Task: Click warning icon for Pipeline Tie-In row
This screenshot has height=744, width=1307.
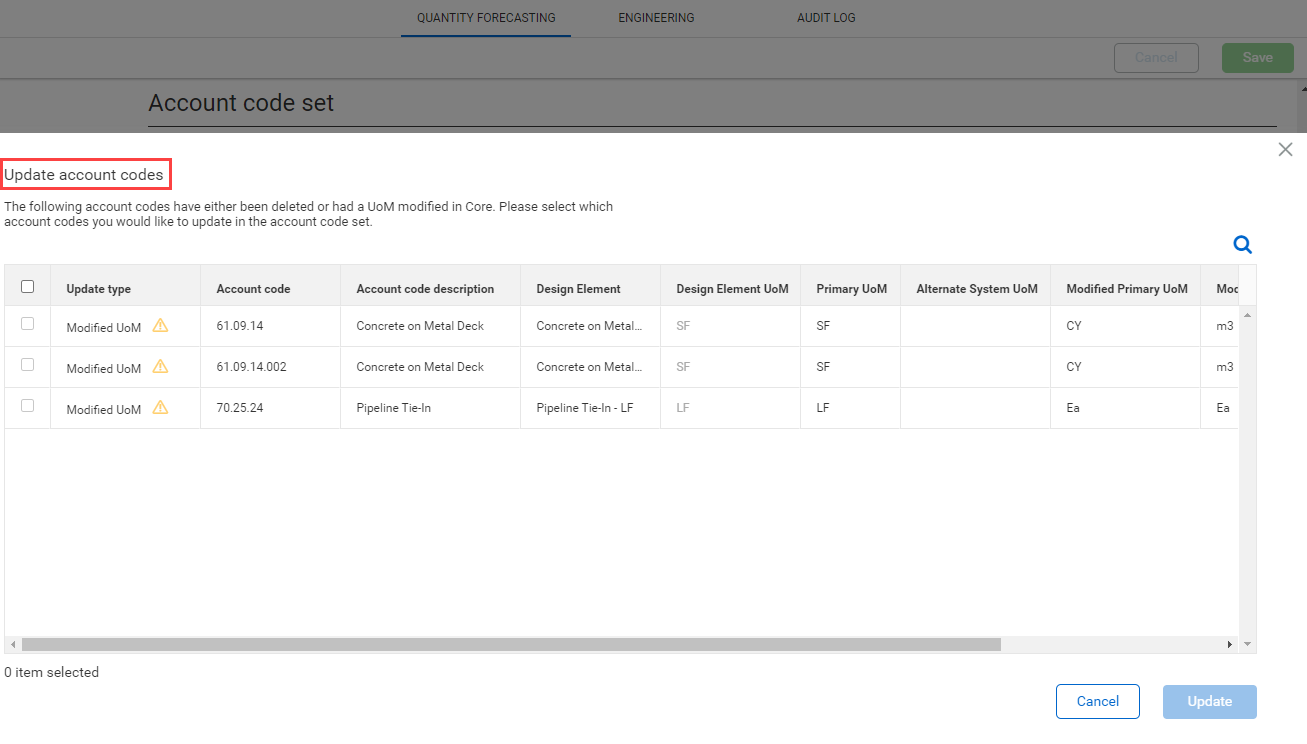Action: point(160,408)
